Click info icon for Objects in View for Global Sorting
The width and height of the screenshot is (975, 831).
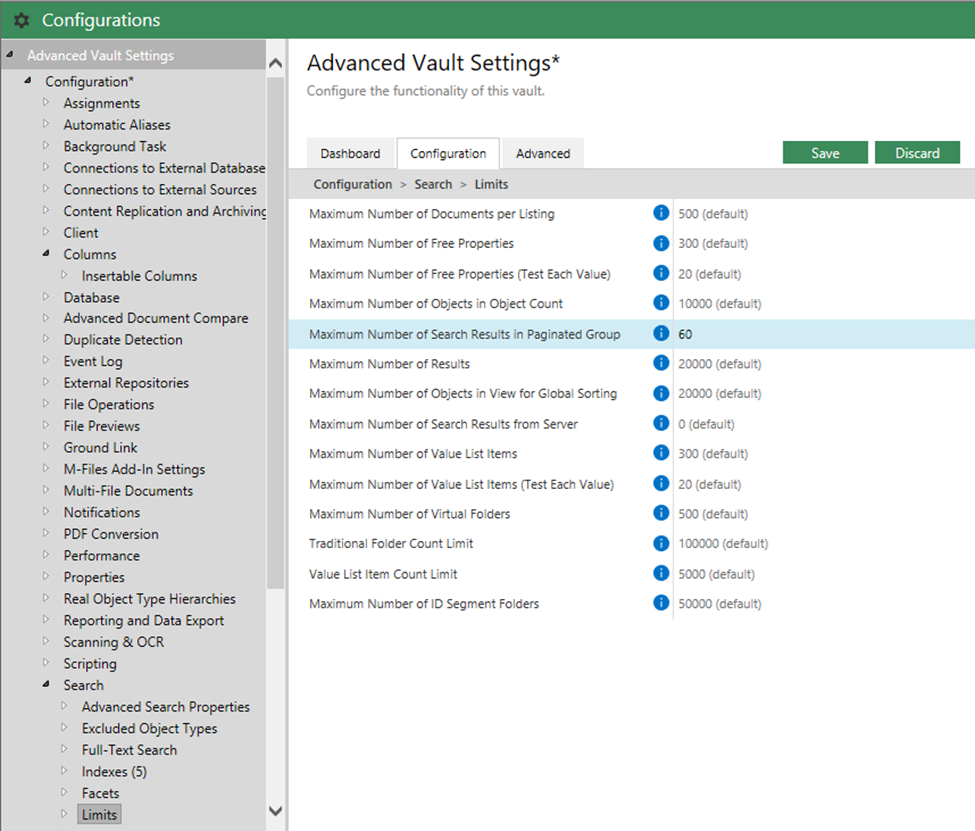pyautogui.click(x=661, y=393)
